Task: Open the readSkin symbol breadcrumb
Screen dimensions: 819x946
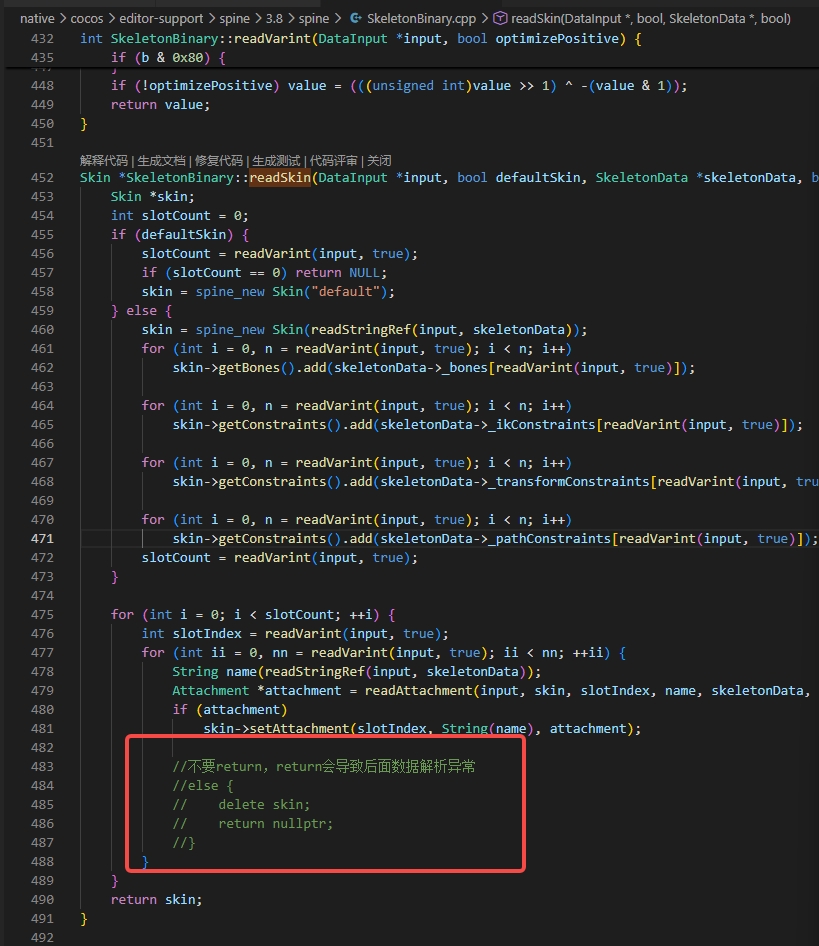Action: click(651, 19)
